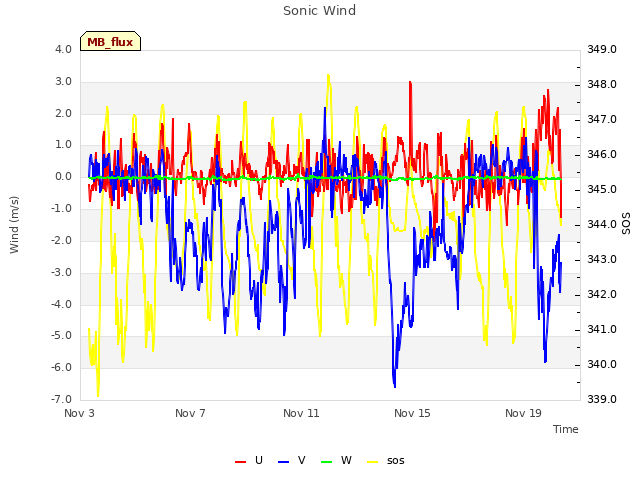Viewport: 640px width, 480px height.
Task: Click the Sonic Wind chart title
Action: tap(319, 11)
